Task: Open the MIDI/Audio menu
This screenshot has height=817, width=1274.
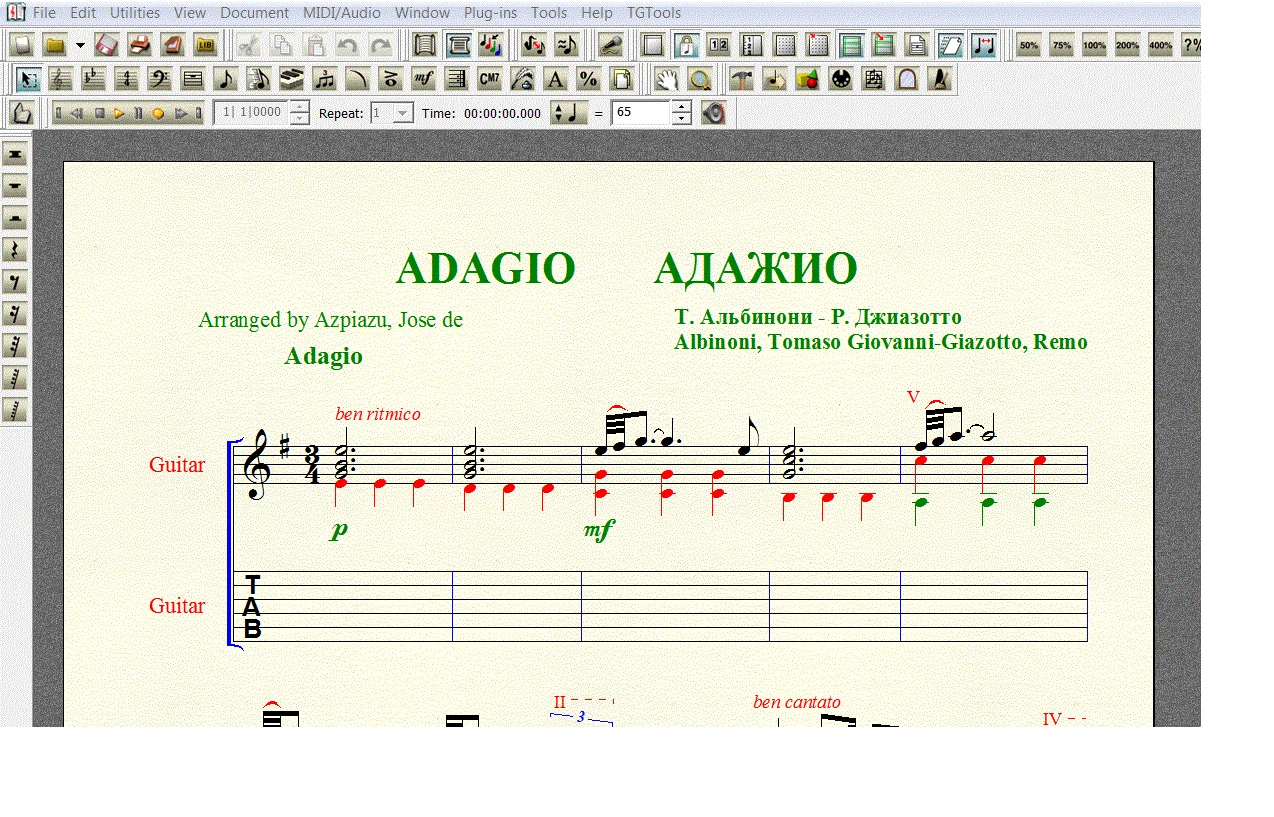Action: click(342, 13)
